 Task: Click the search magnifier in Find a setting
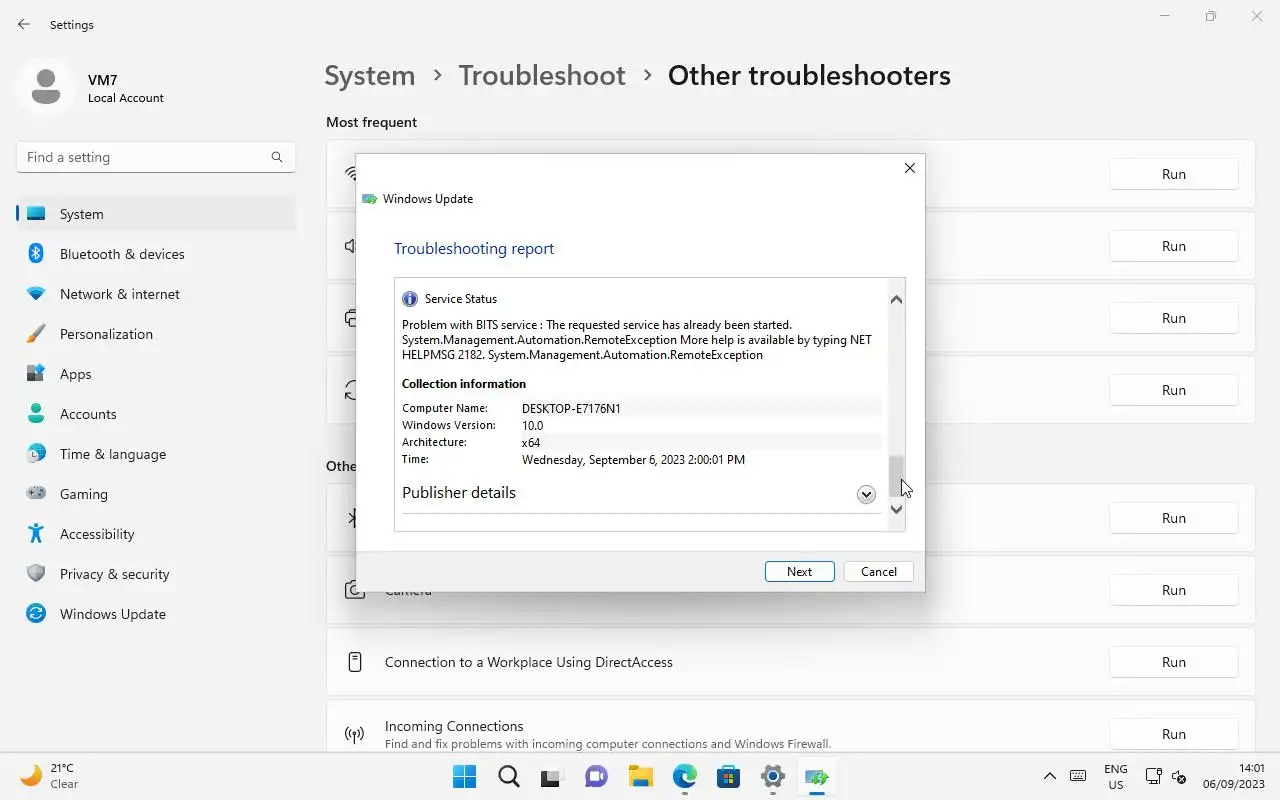point(277,157)
